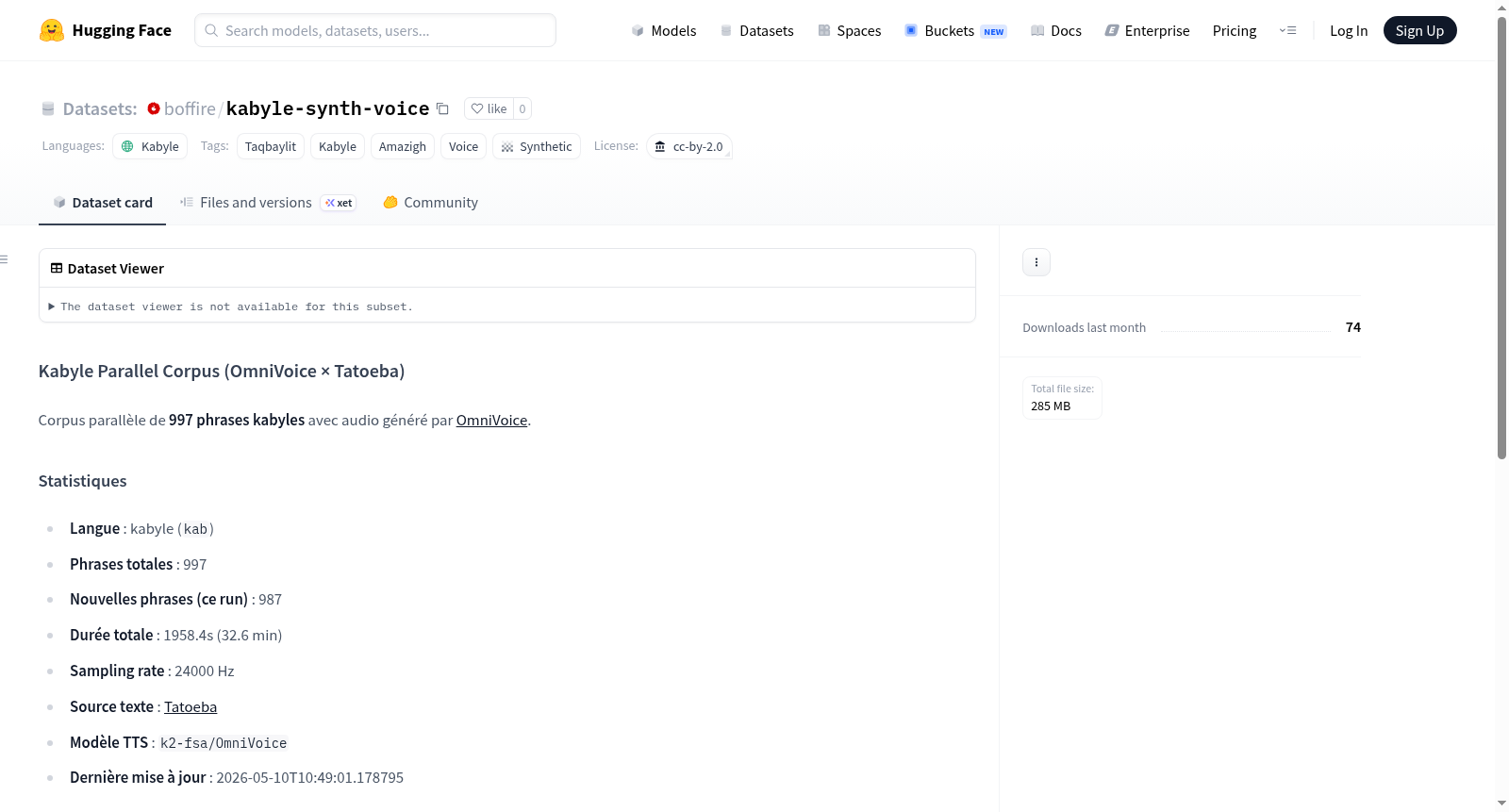Select the Kabyle language tag with globe
Viewport: 1509px width, 812px height.
(150, 146)
